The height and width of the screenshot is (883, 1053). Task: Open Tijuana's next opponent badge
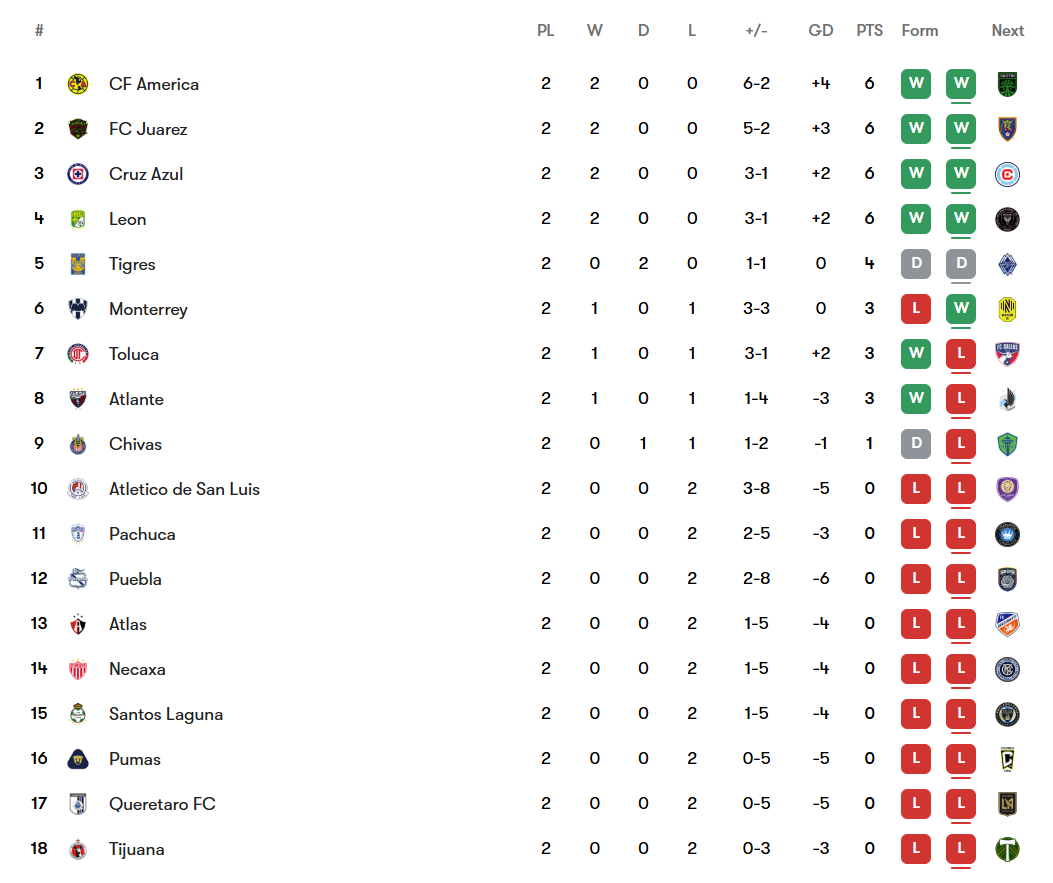[x=1007, y=849]
